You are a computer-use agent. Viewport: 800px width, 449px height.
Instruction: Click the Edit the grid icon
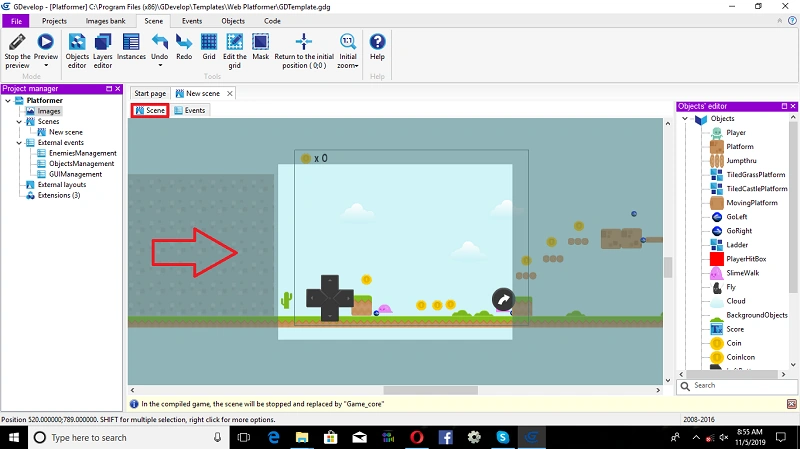tap(234, 42)
